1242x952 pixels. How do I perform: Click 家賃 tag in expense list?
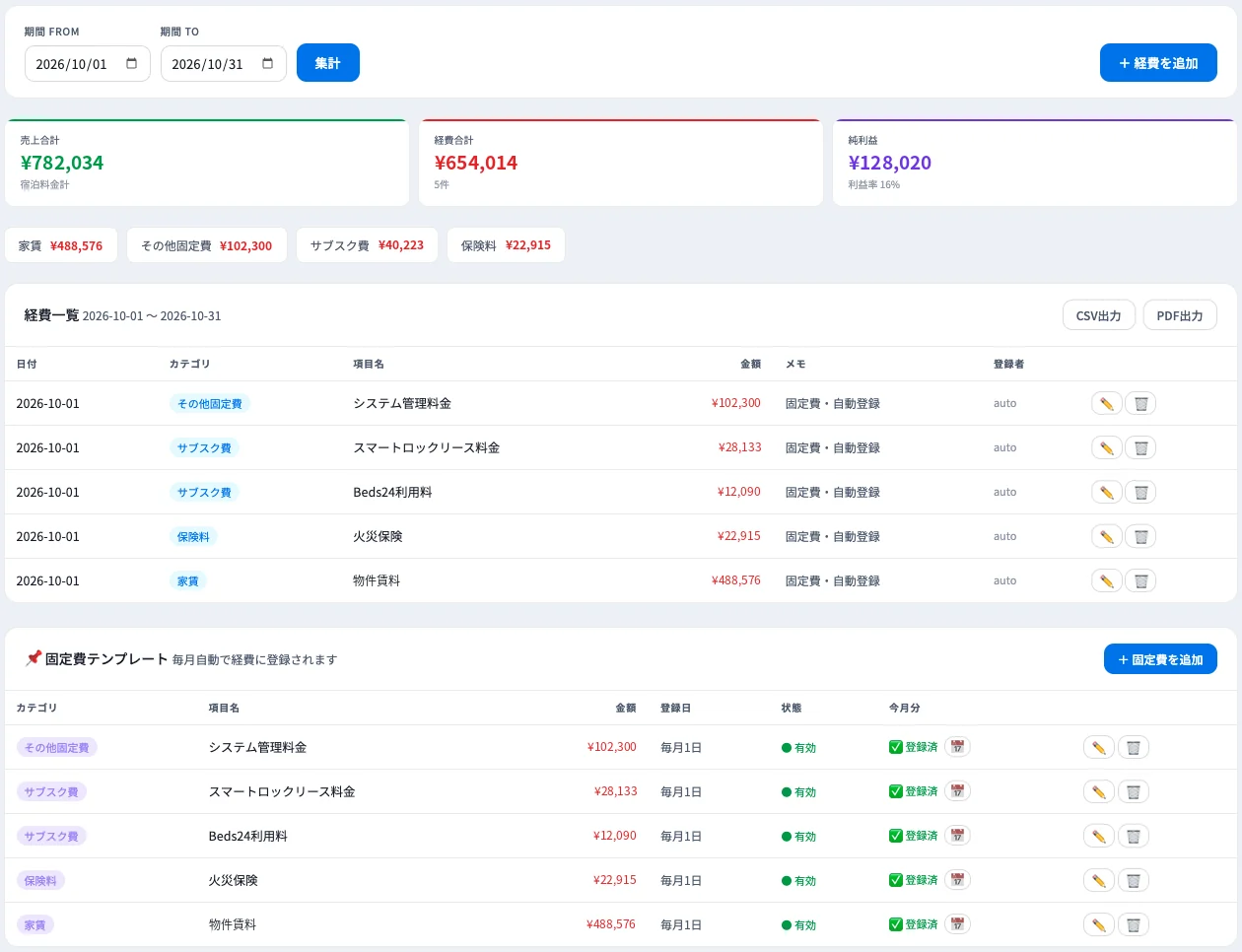pyautogui.click(x=187, y=580)
